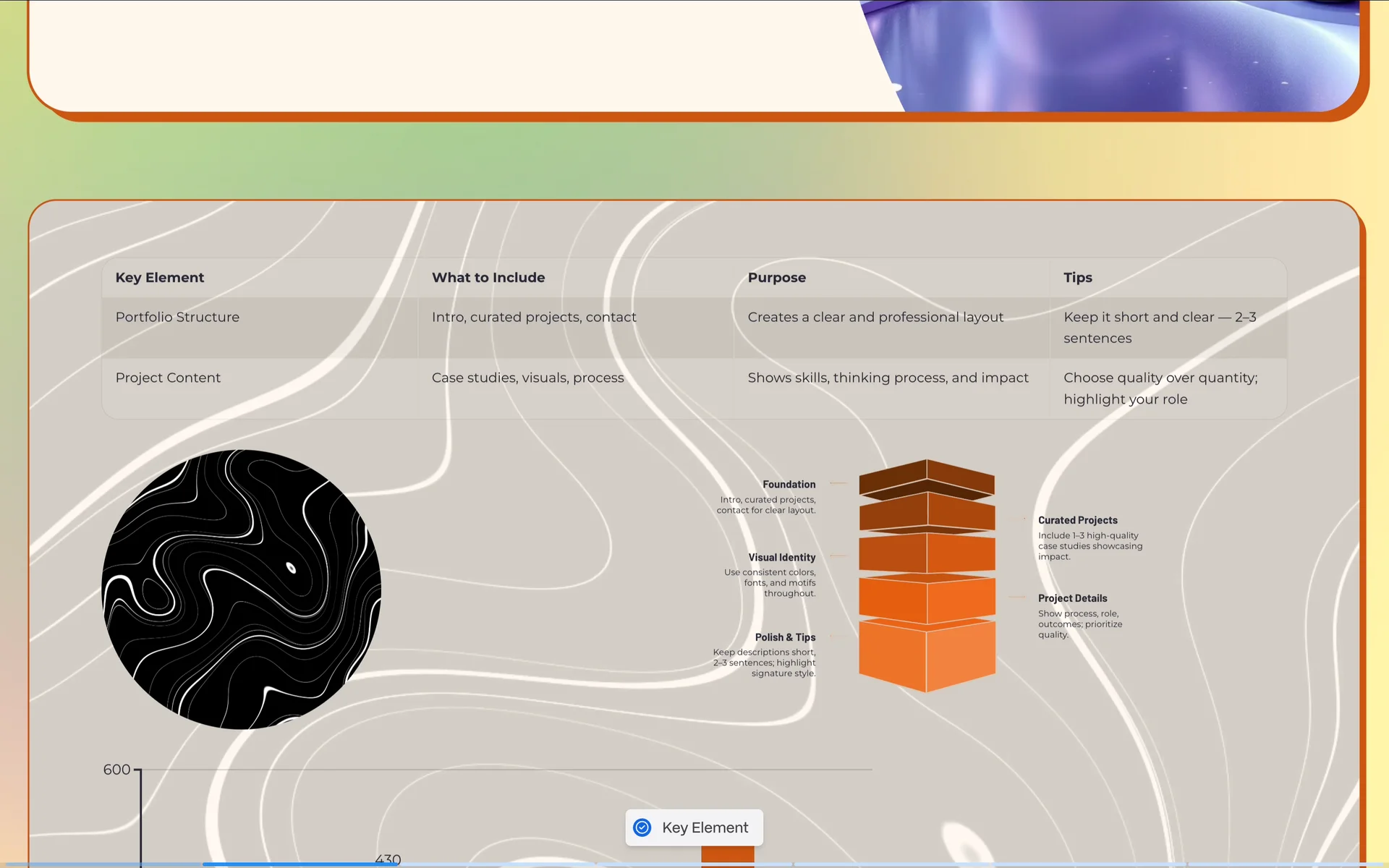Screen dimensions: 1389x868
Task: Click the middle orange stack block
Action: click(x=927, y=553)
